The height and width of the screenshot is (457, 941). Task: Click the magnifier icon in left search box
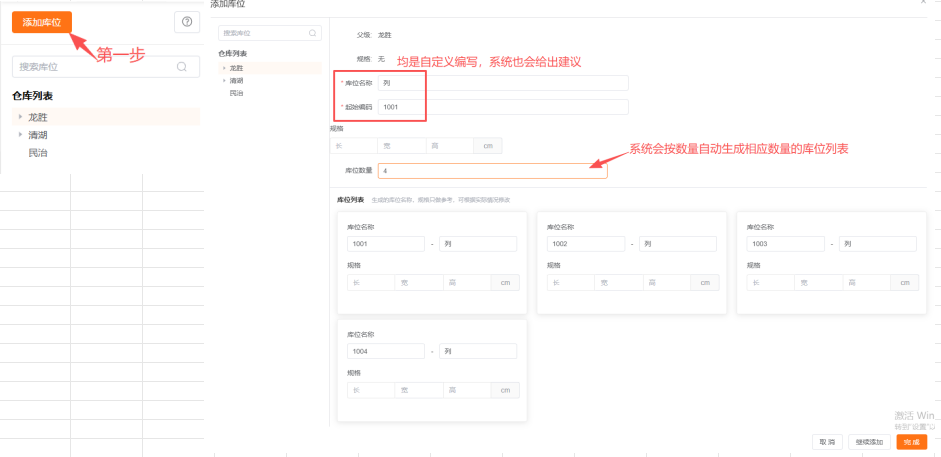[x=182, y=67]
